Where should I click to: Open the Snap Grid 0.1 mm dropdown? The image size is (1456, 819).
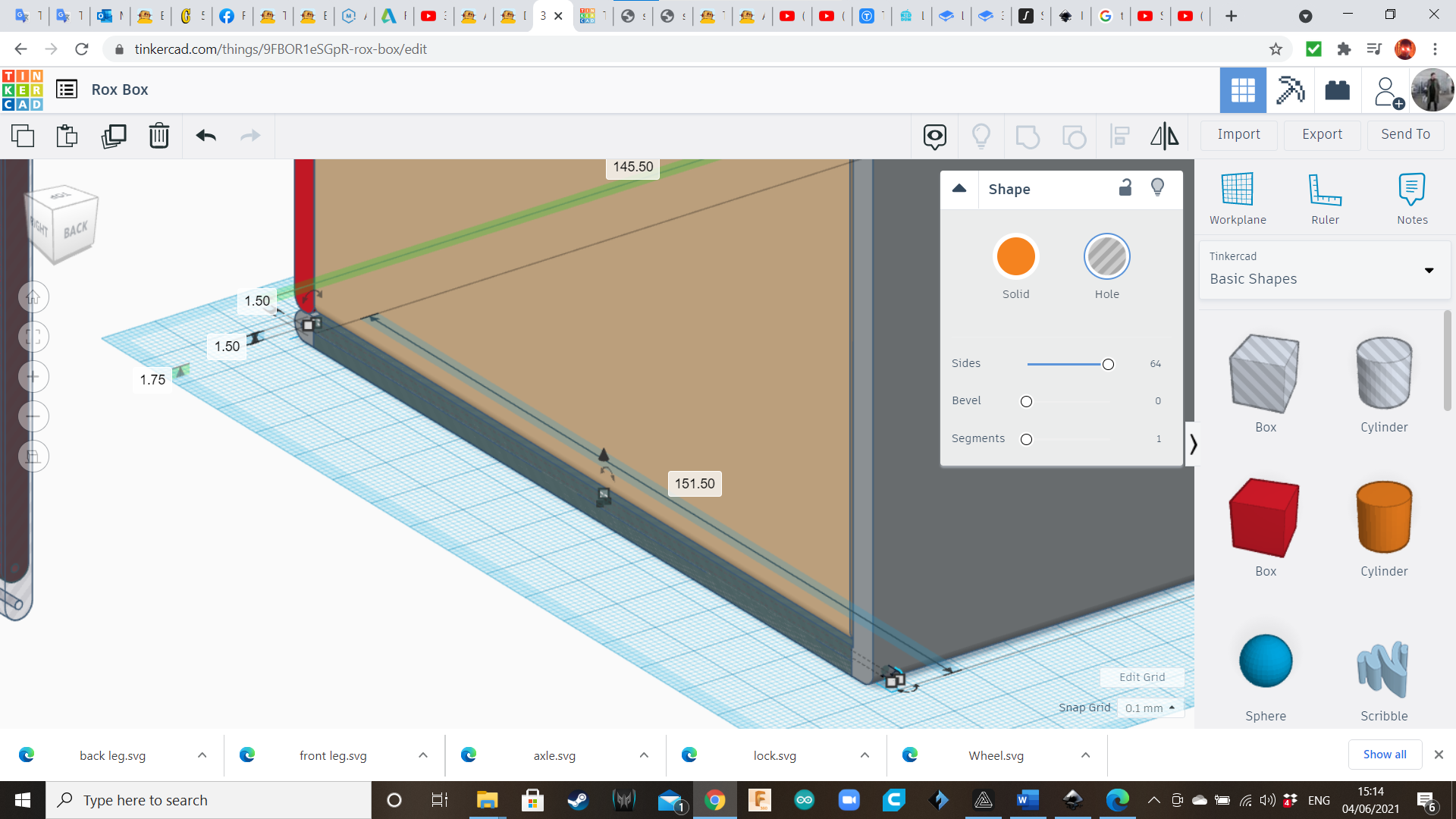[1150, 708]
